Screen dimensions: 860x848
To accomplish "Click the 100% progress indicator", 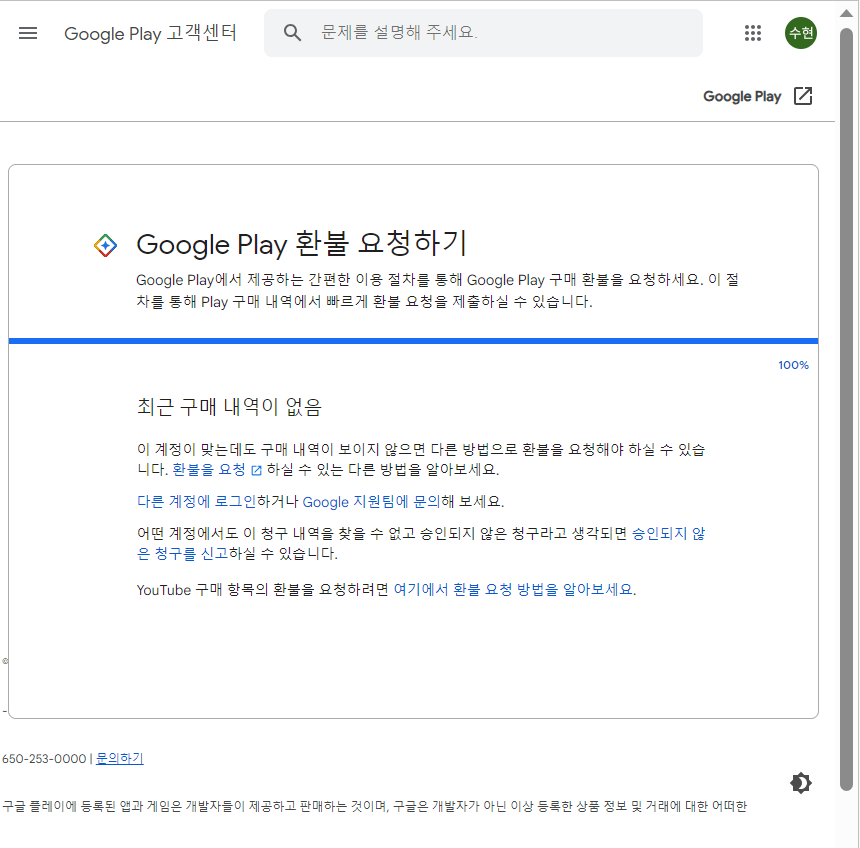I will [x=793, y=365].
